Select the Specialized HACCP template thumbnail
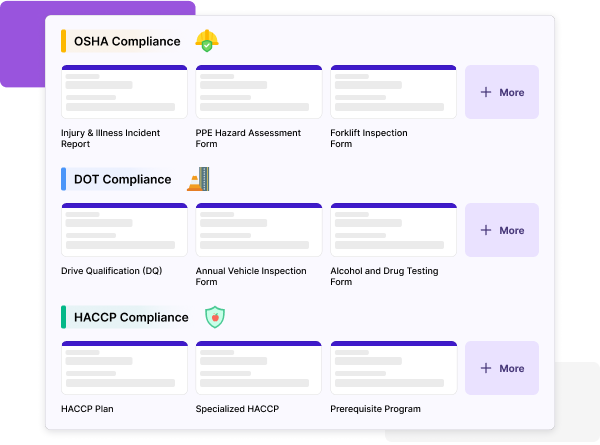 259,368
